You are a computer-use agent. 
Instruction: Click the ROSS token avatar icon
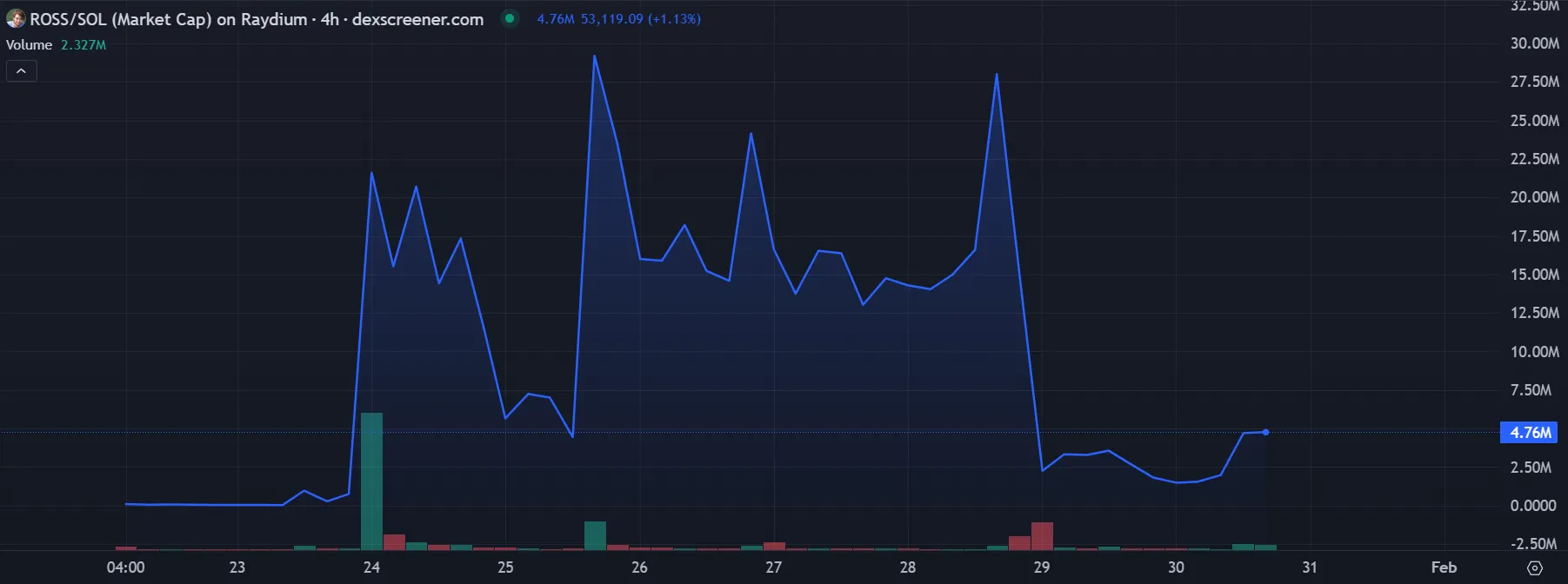point(16,18)
